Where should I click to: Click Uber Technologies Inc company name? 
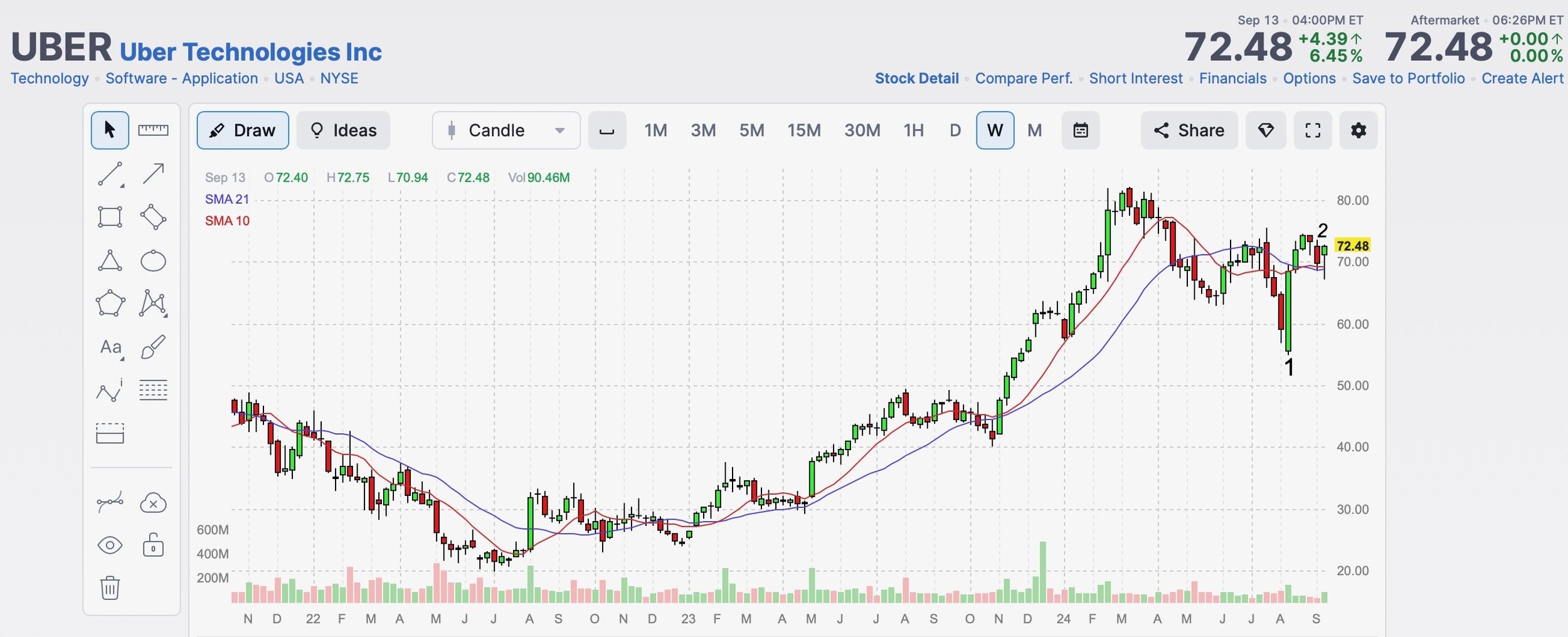point(251,51)
